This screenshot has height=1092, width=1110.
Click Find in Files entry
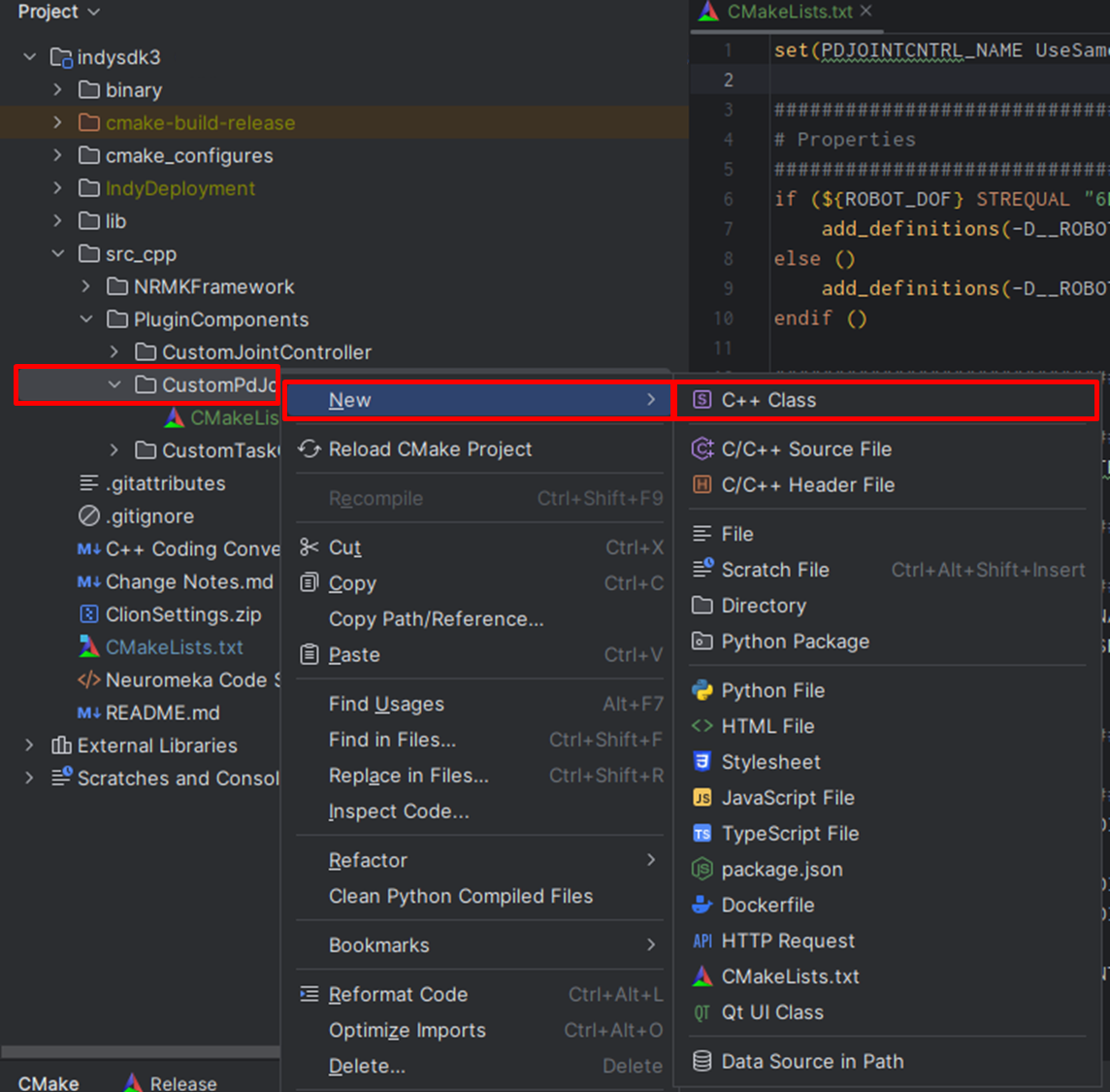[479, 740]
